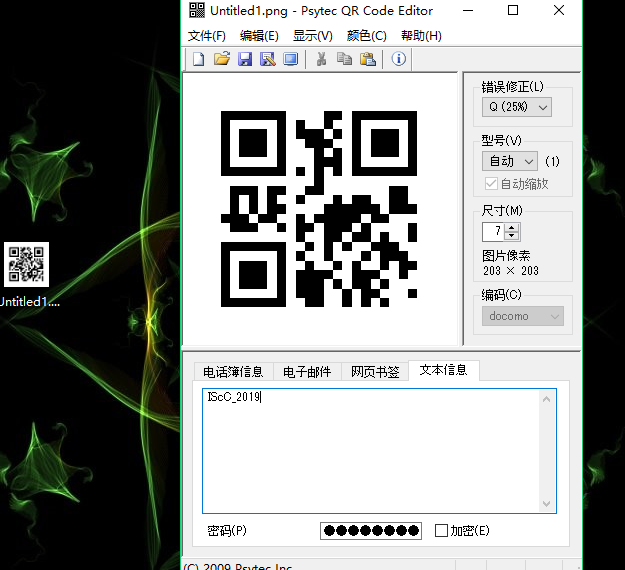Select Untitled1 desktop file icon
This screenshot has height=570, width=625.
26,264
